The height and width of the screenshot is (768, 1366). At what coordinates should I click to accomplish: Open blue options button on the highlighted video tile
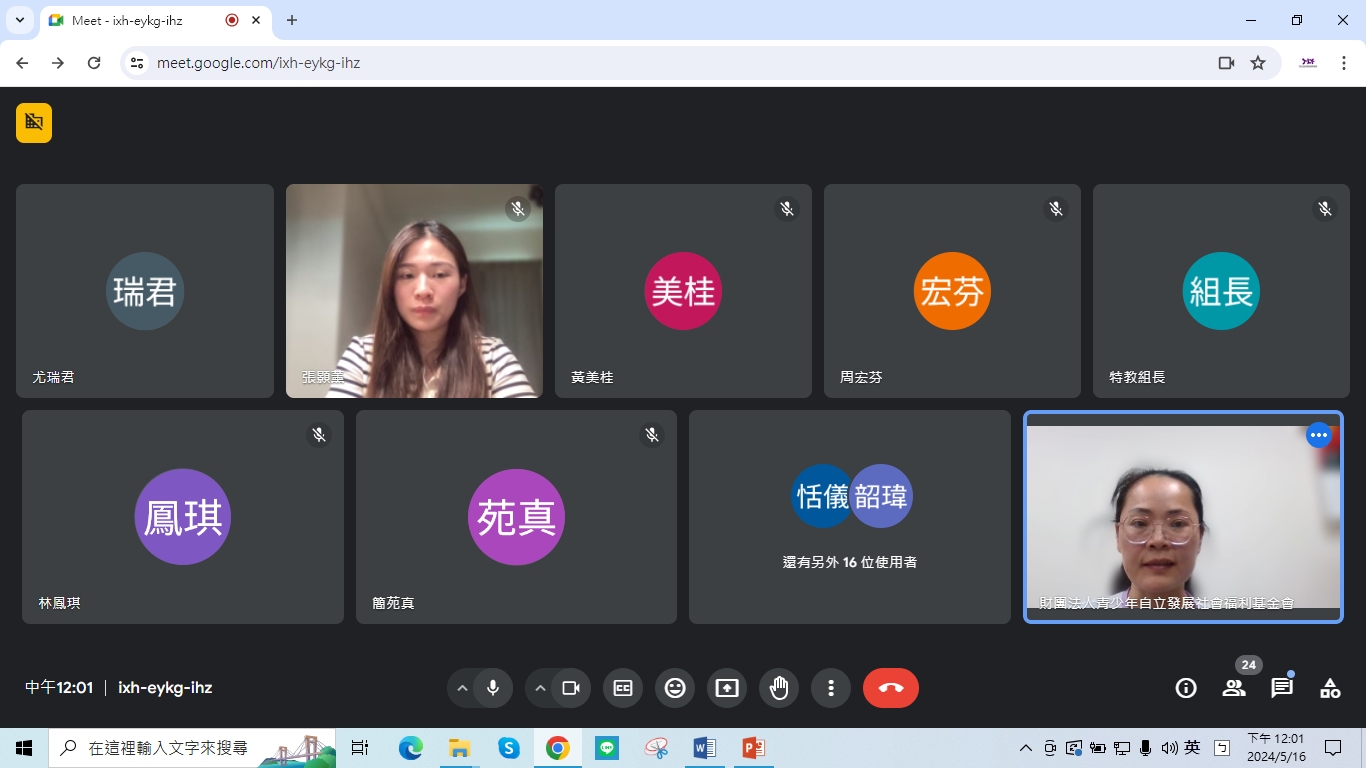(x=1319, y=435)
